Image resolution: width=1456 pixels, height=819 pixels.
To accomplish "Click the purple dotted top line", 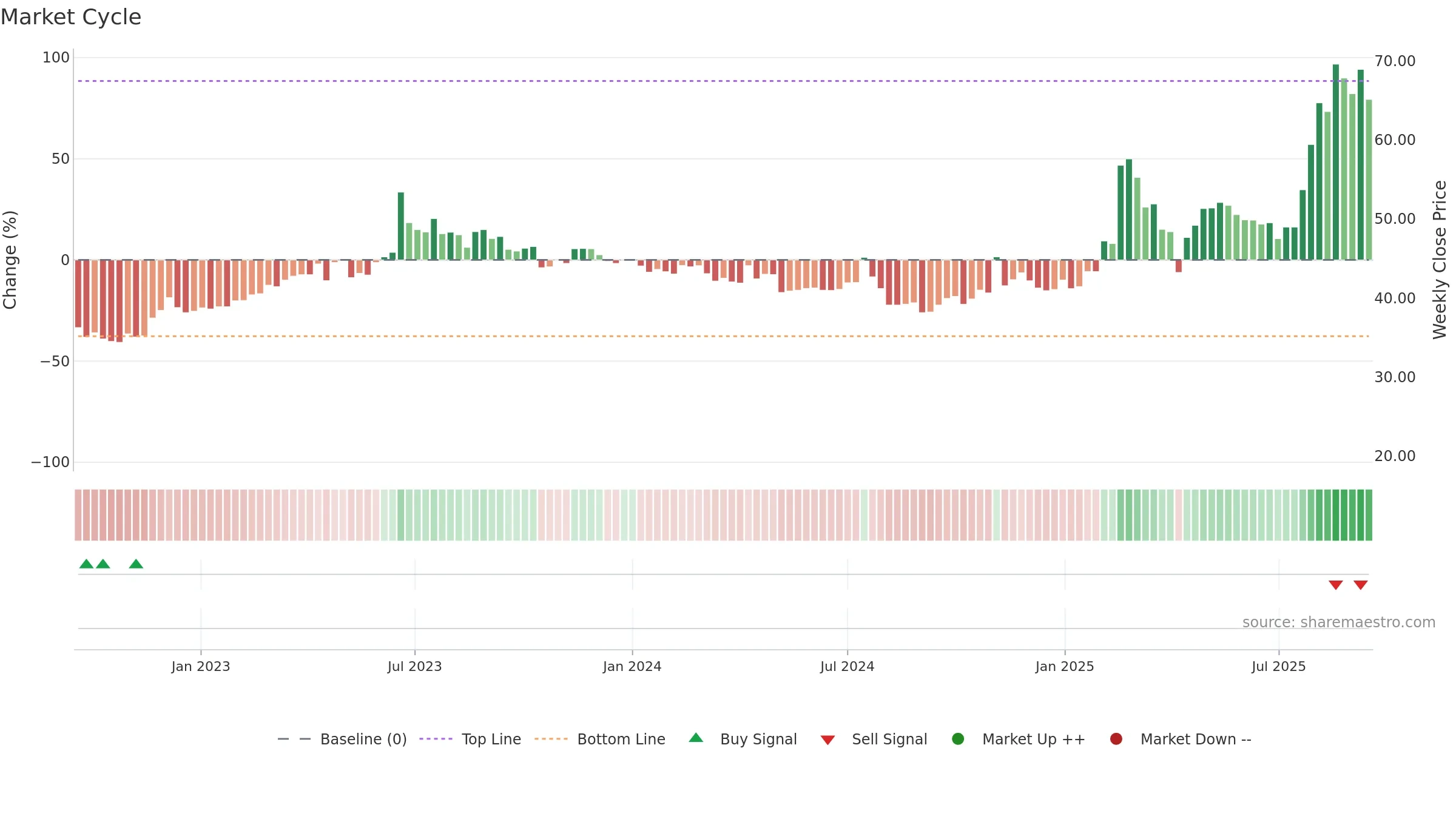I will coord(723,81).
